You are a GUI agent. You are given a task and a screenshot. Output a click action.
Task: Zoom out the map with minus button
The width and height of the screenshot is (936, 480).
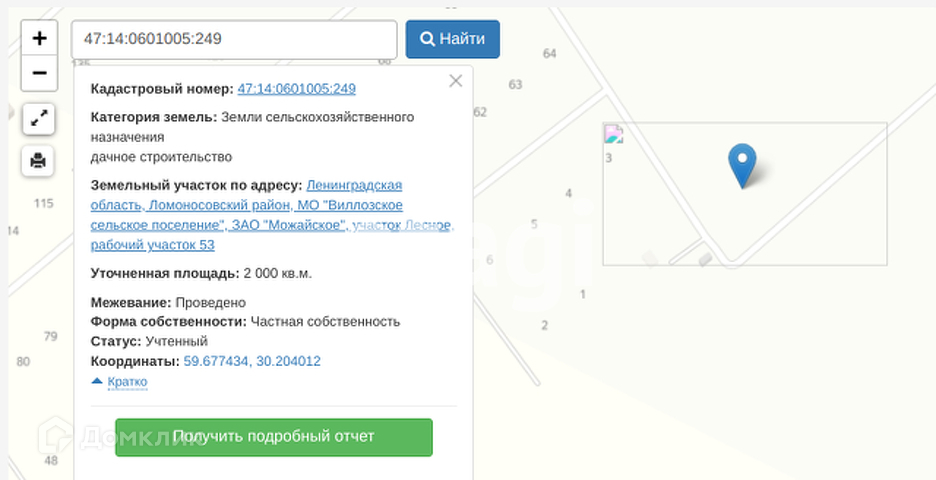[39, 73]
